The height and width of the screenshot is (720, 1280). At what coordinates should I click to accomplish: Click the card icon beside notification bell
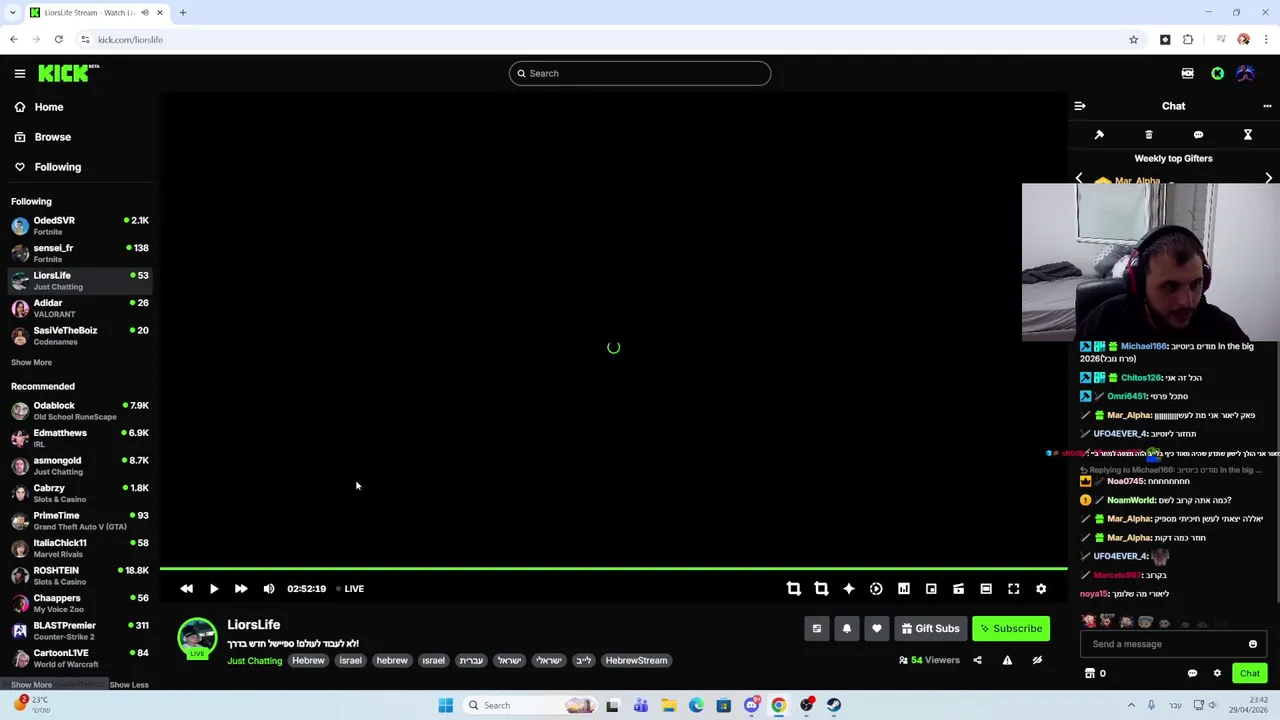(817, 629)
